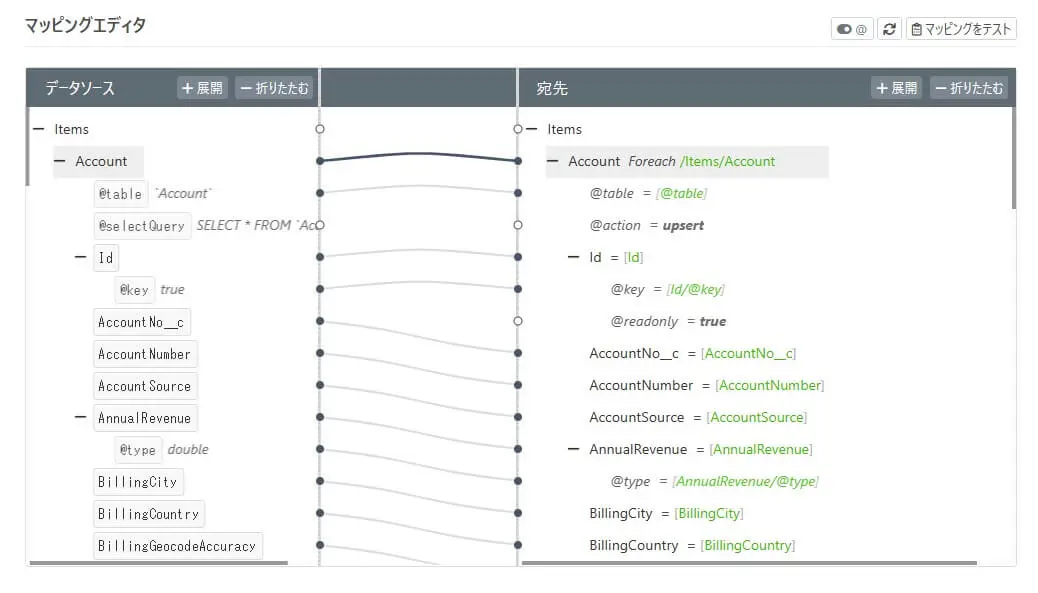Viewport: 1038px width, 593px height.
Task: Collapse all destination nodes with 折りたたむ
Action: tap(968, 88)
